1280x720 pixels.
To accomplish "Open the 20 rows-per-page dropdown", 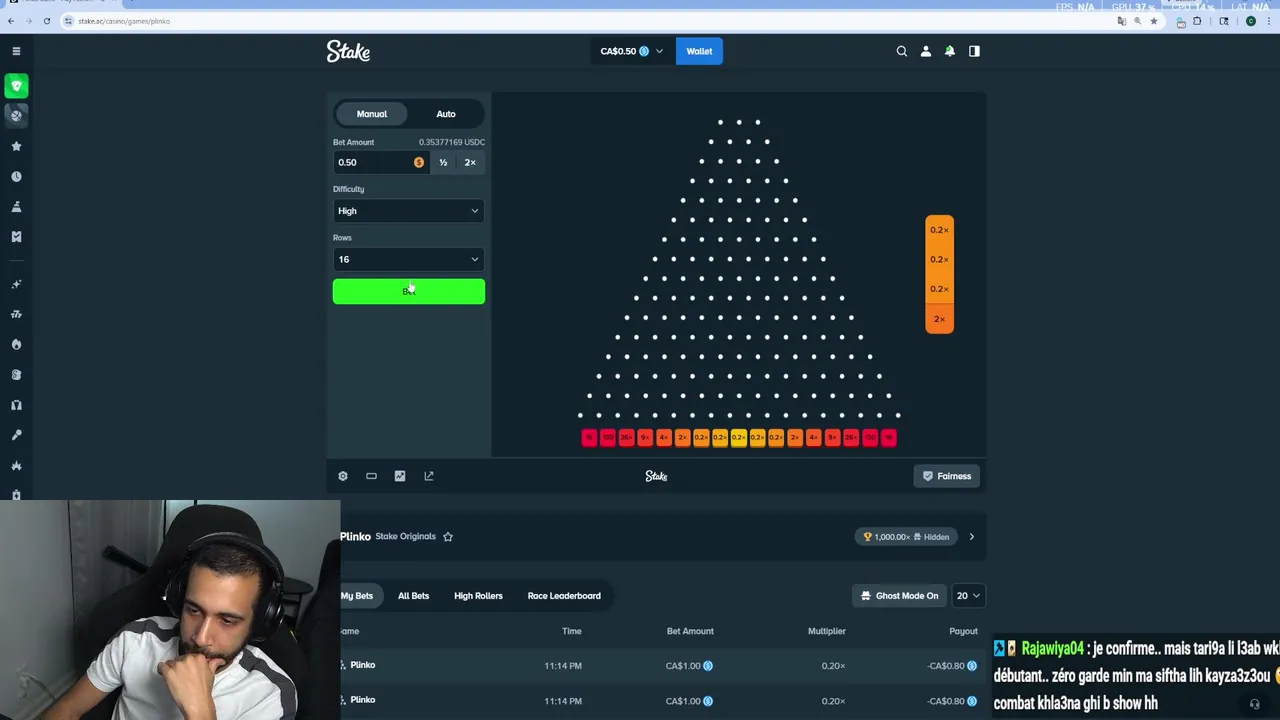I will pos(968,596).
